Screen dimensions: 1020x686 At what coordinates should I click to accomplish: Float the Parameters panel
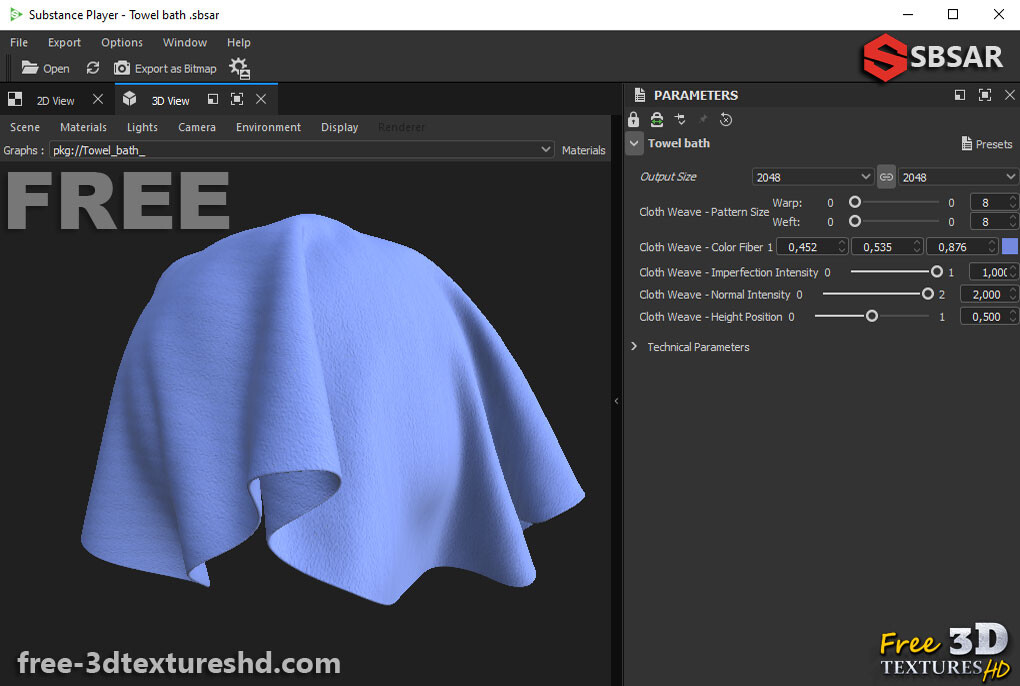[x=960, y=95]
